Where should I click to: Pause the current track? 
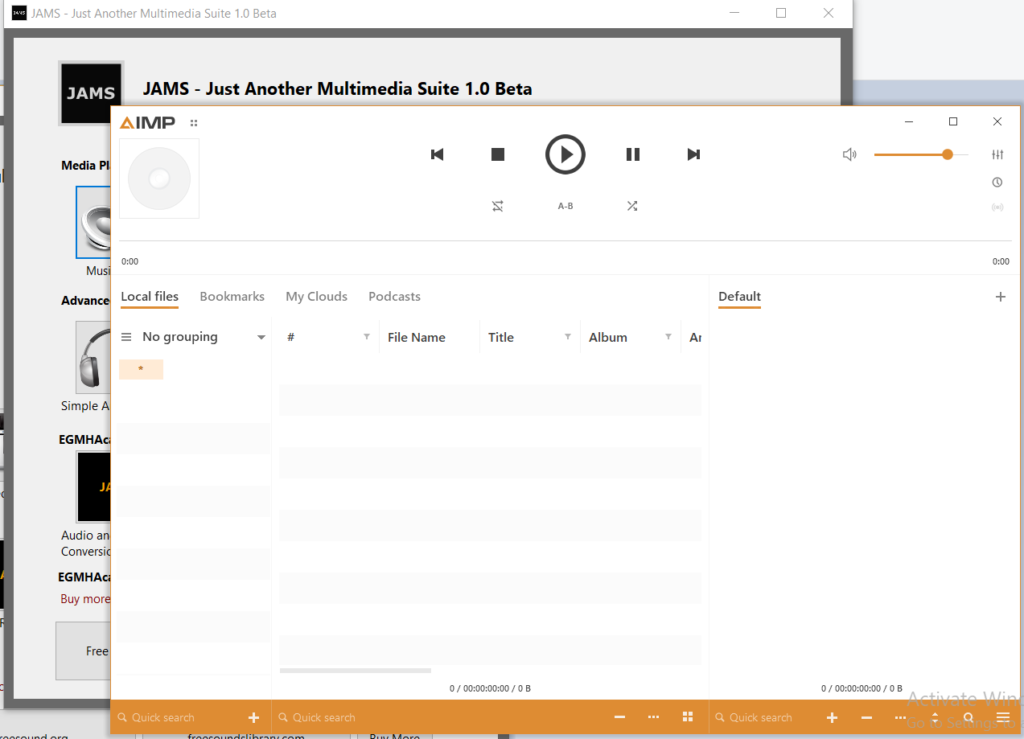pyautogui.click(x=632, y=155)
